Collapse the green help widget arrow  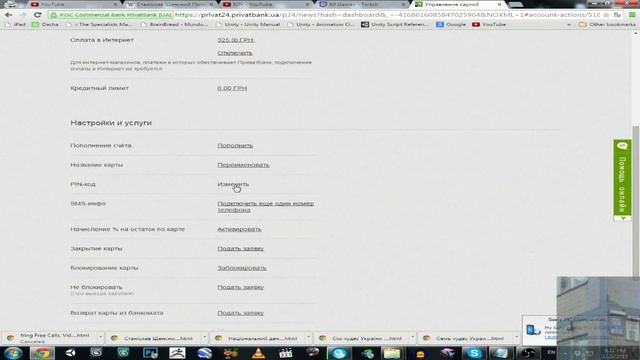pos(622,218)
